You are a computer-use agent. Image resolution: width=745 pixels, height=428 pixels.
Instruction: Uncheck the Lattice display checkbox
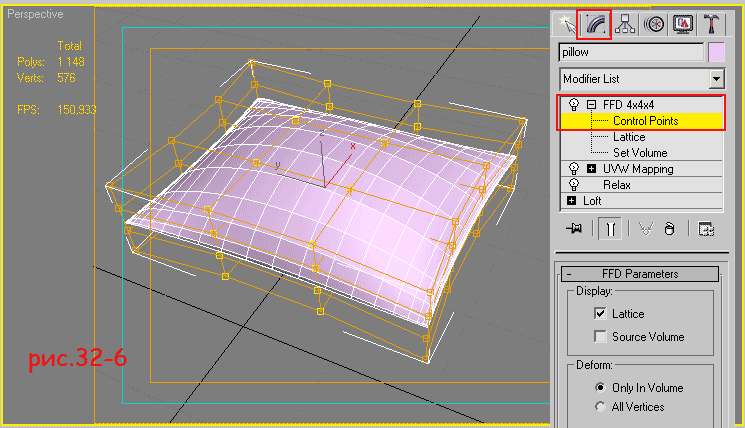600,314
